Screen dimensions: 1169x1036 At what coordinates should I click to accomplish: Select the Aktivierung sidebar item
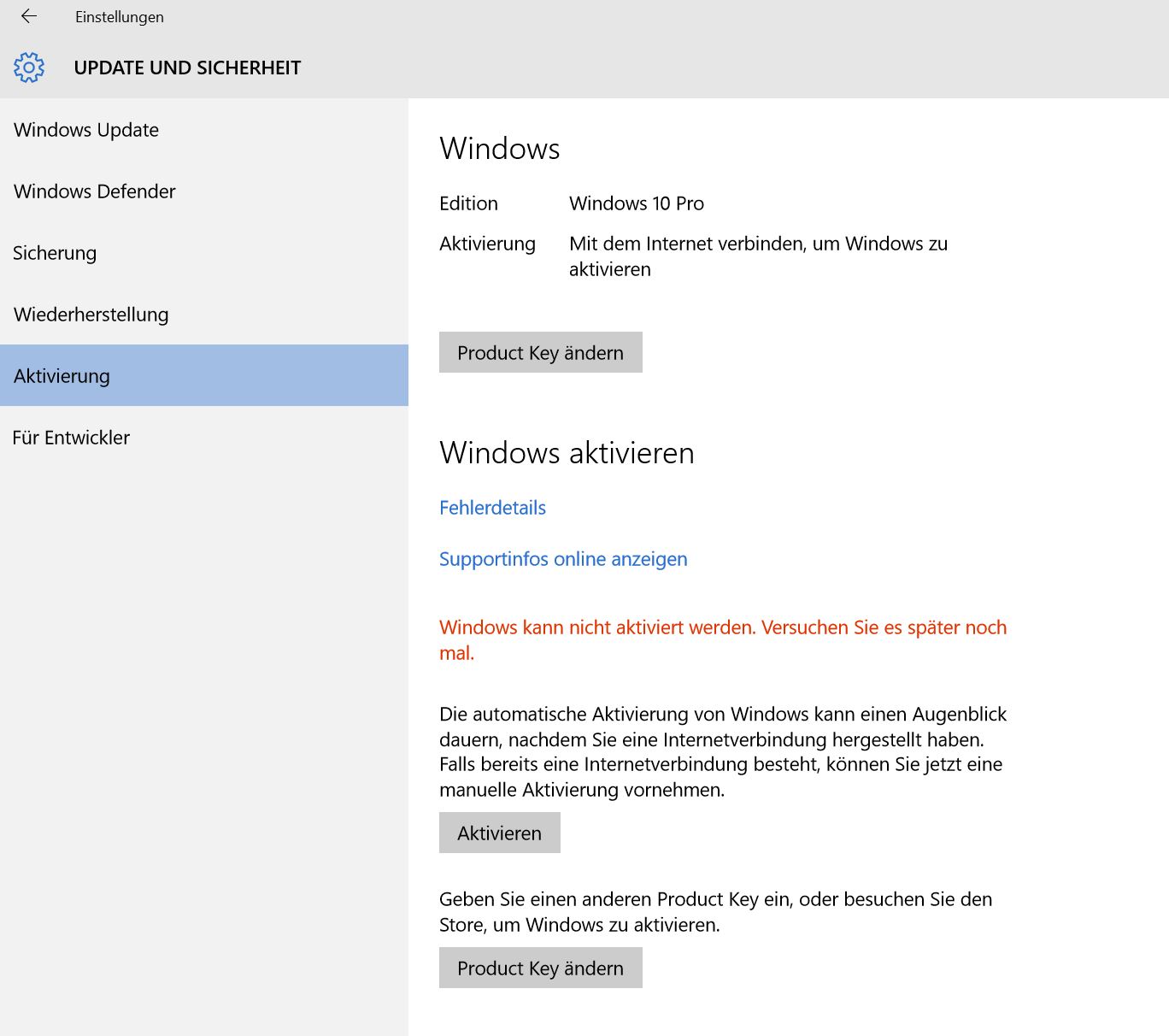(204, 375)
